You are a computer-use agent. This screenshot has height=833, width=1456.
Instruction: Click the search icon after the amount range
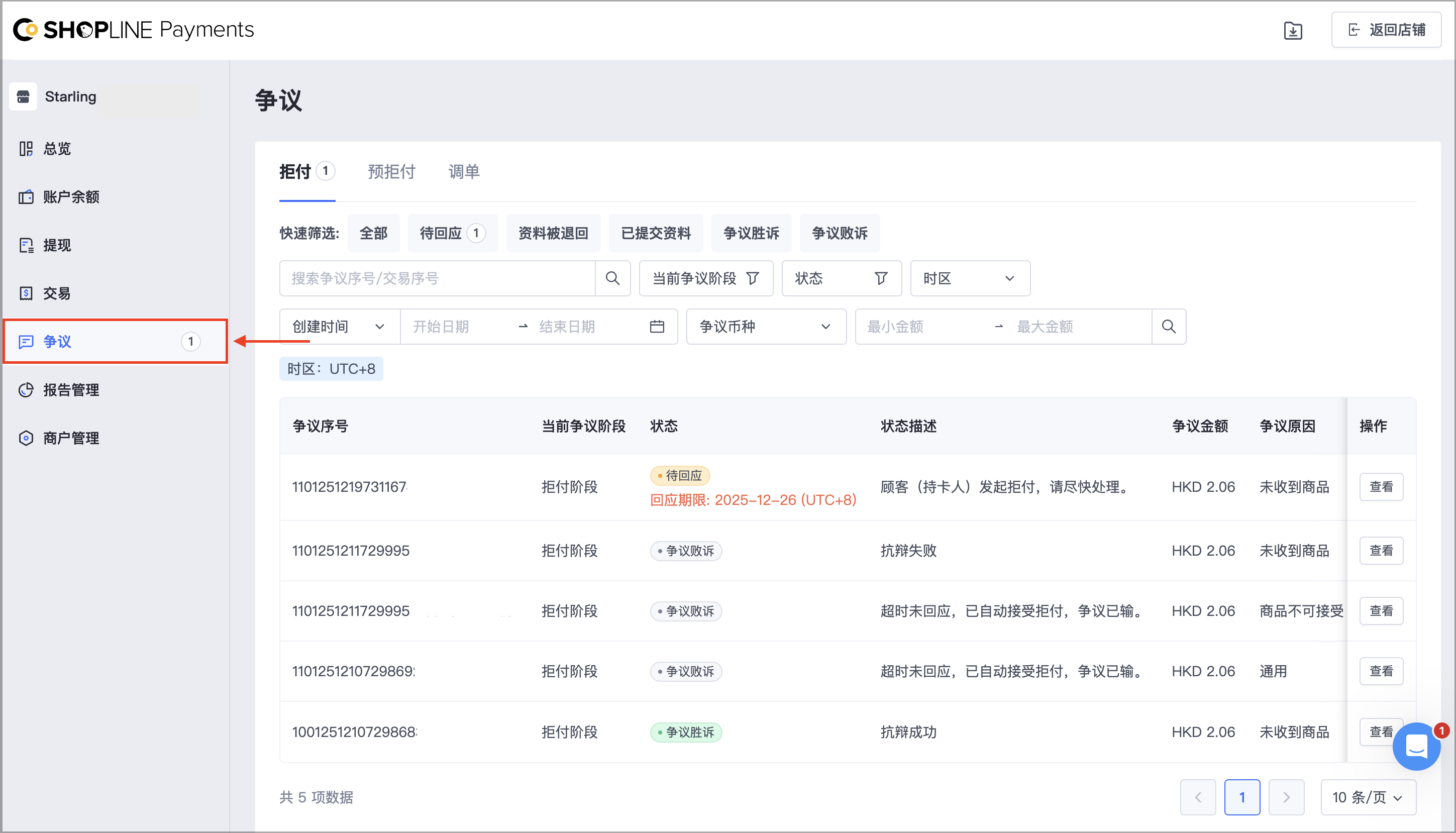1169,327
